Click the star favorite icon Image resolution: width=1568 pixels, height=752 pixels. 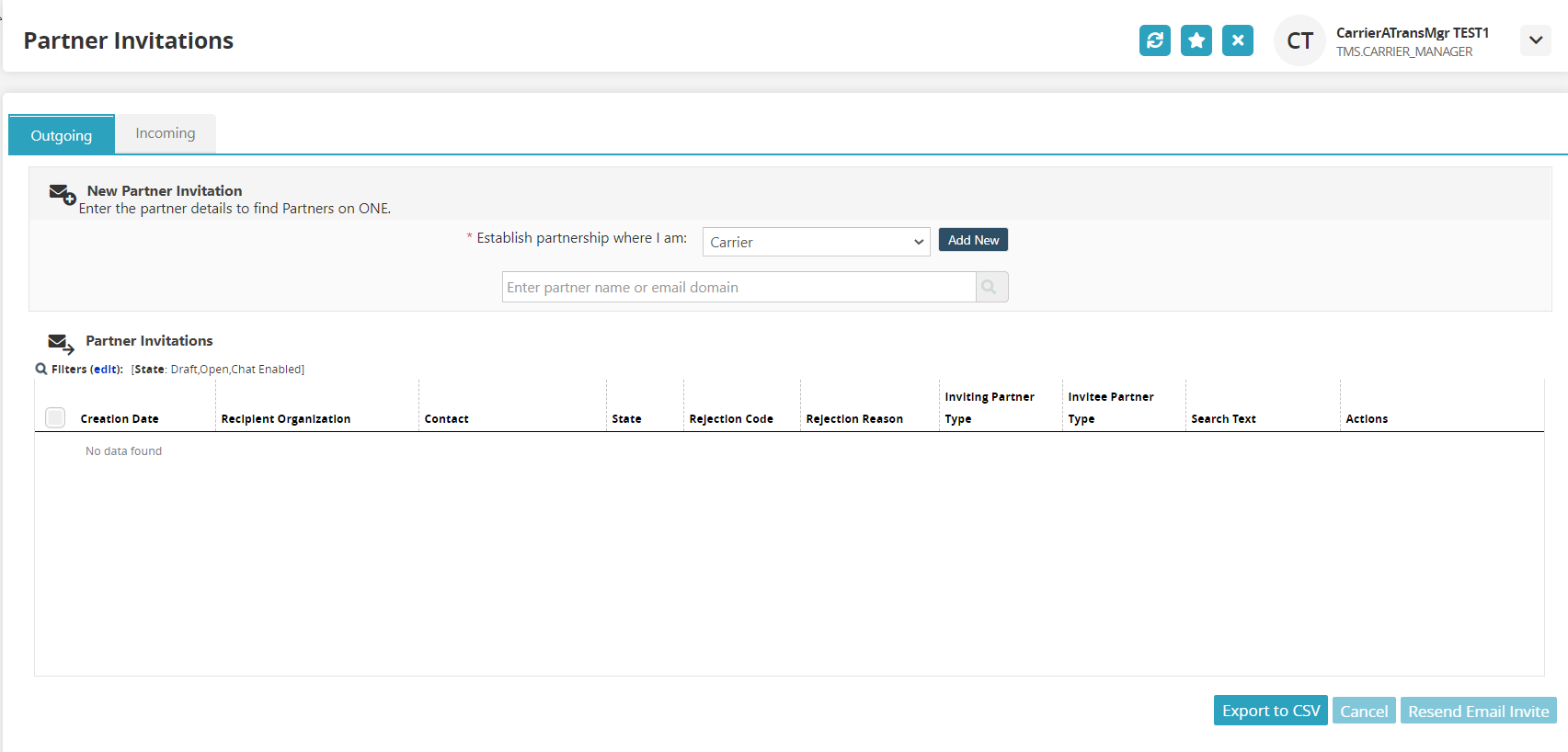[1196, 40]
